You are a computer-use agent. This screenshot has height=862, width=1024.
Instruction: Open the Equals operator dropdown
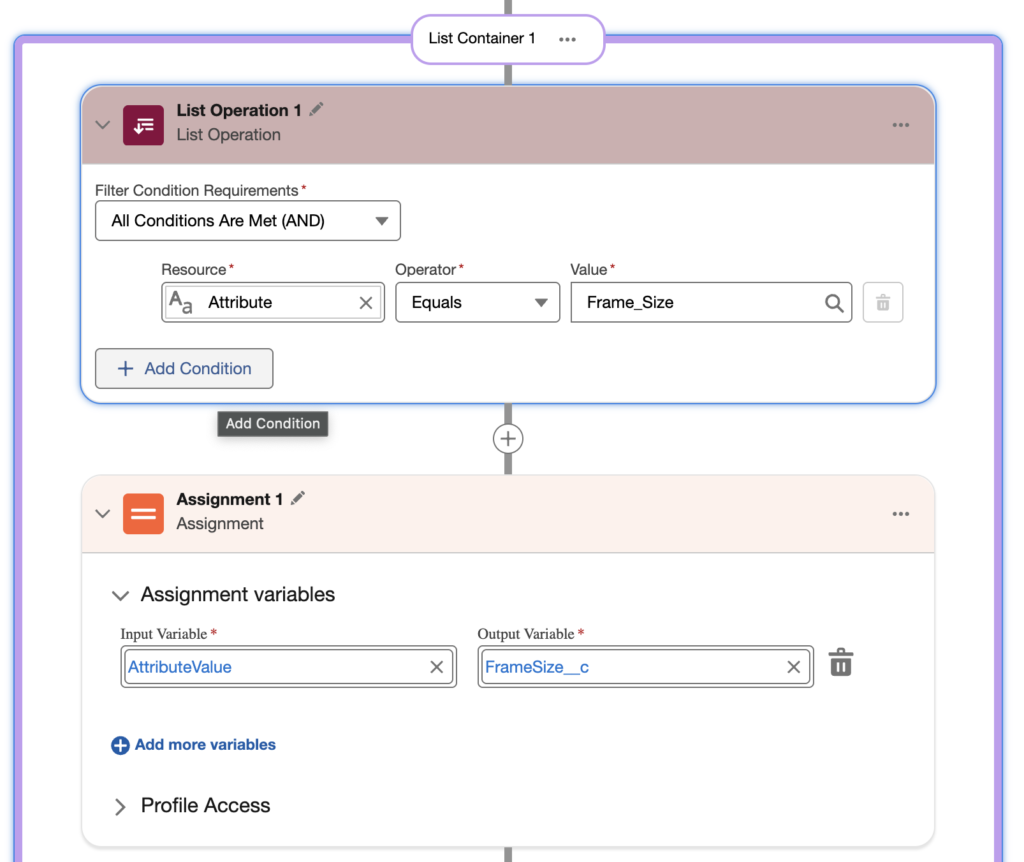click(x=477, y=302)
